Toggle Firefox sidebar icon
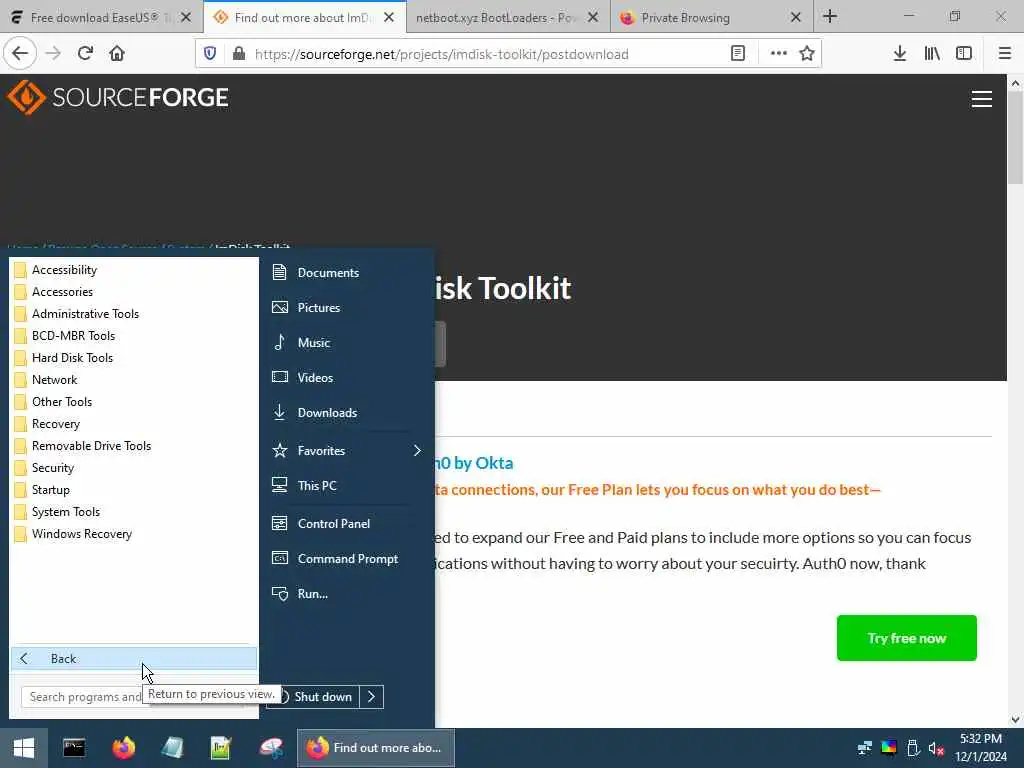Viewport: 1024px width, 768px height. tap(964, 54)
